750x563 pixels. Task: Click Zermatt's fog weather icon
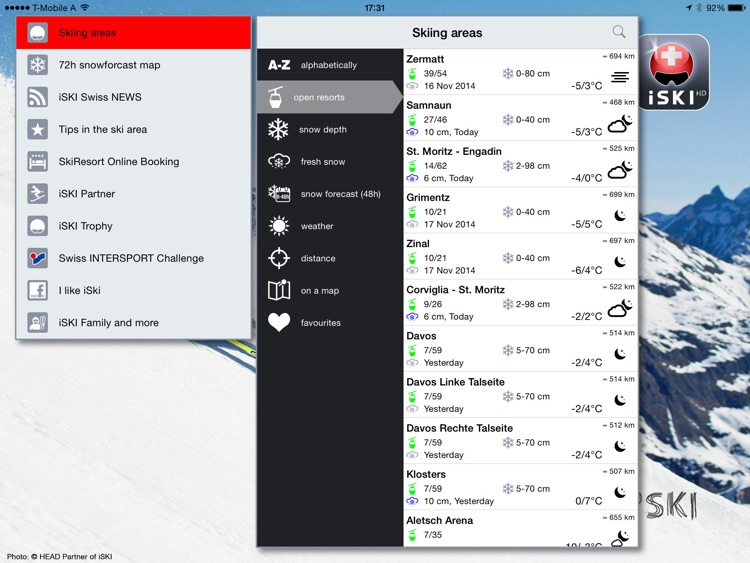point(620,77)
